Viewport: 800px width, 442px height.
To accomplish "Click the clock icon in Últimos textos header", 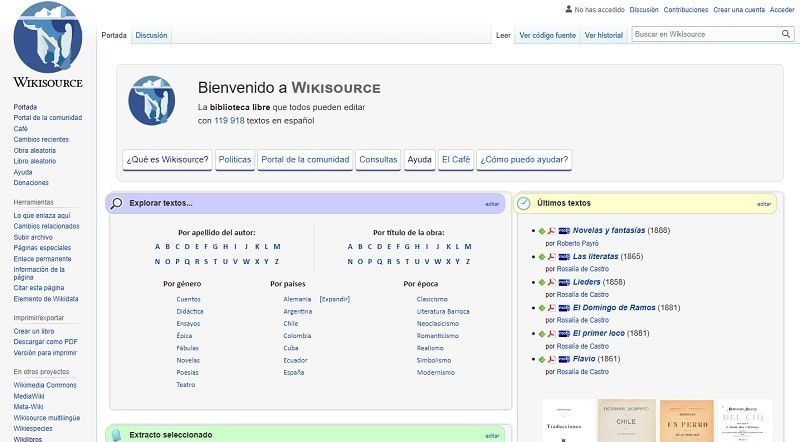I will [x=523, y=203].
